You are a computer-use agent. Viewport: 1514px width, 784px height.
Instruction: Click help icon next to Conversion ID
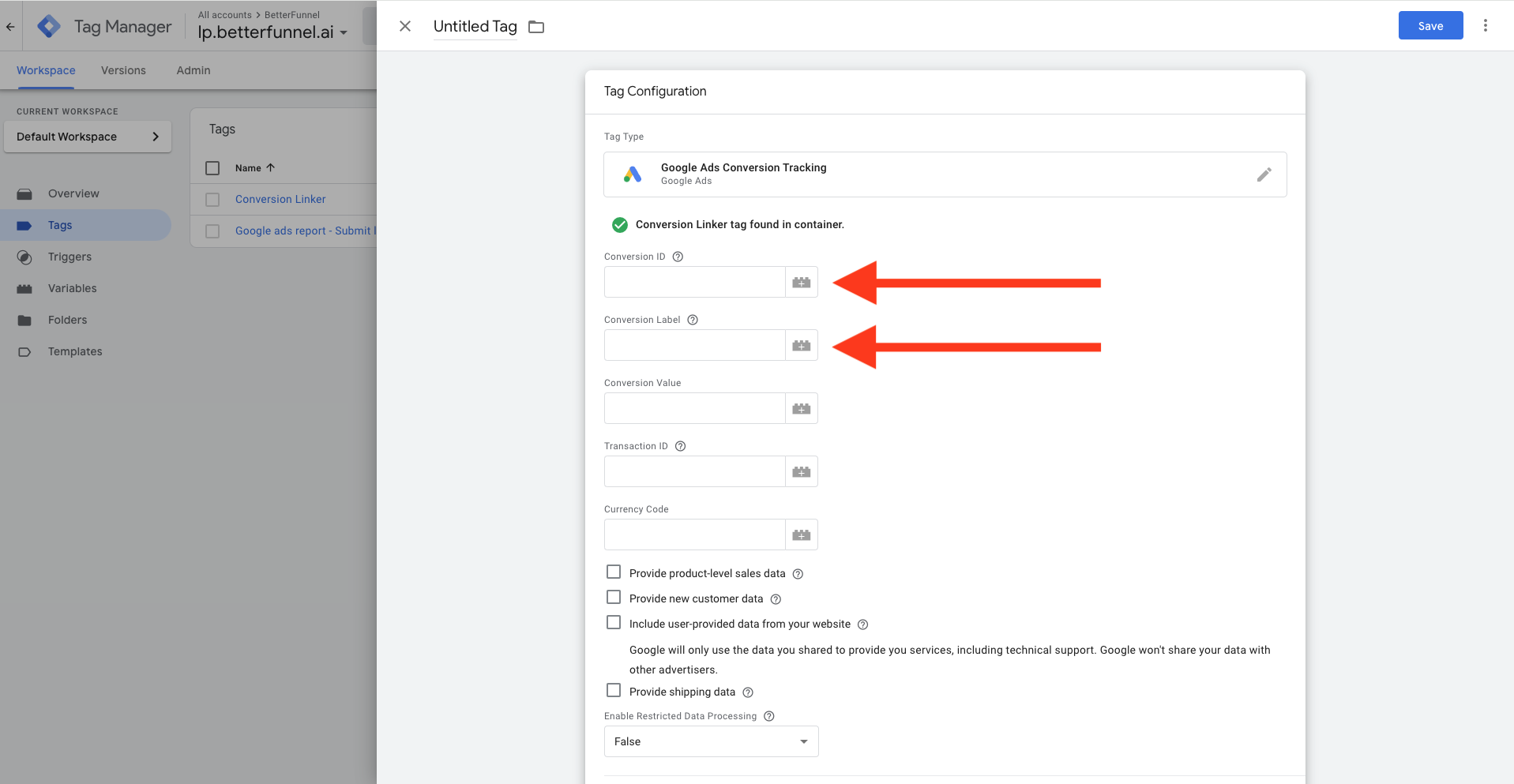pyautogui.click(x=678, y=257)
